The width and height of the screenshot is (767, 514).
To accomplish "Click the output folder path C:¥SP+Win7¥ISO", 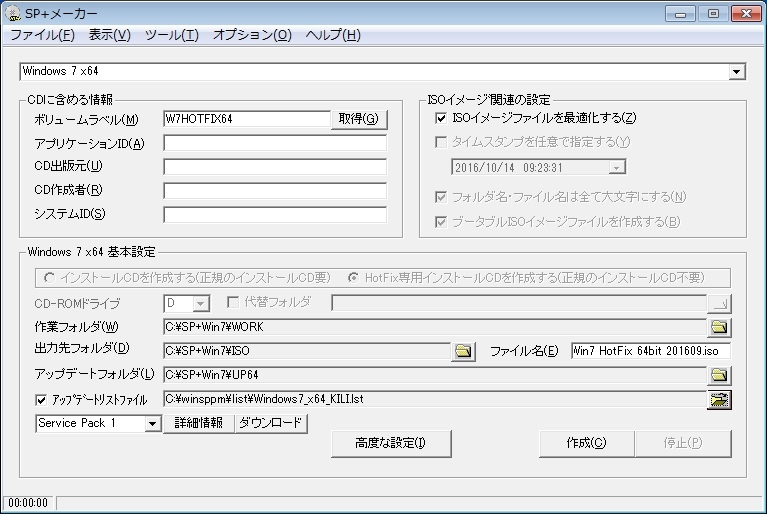I will [x=307, y=351].
